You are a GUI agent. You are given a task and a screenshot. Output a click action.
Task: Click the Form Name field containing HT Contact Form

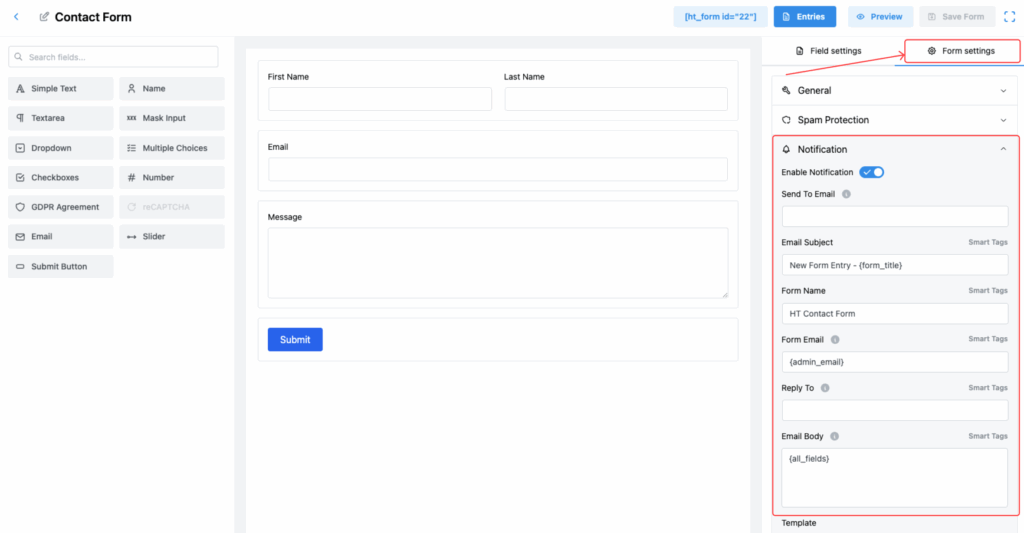click(895, 314)
